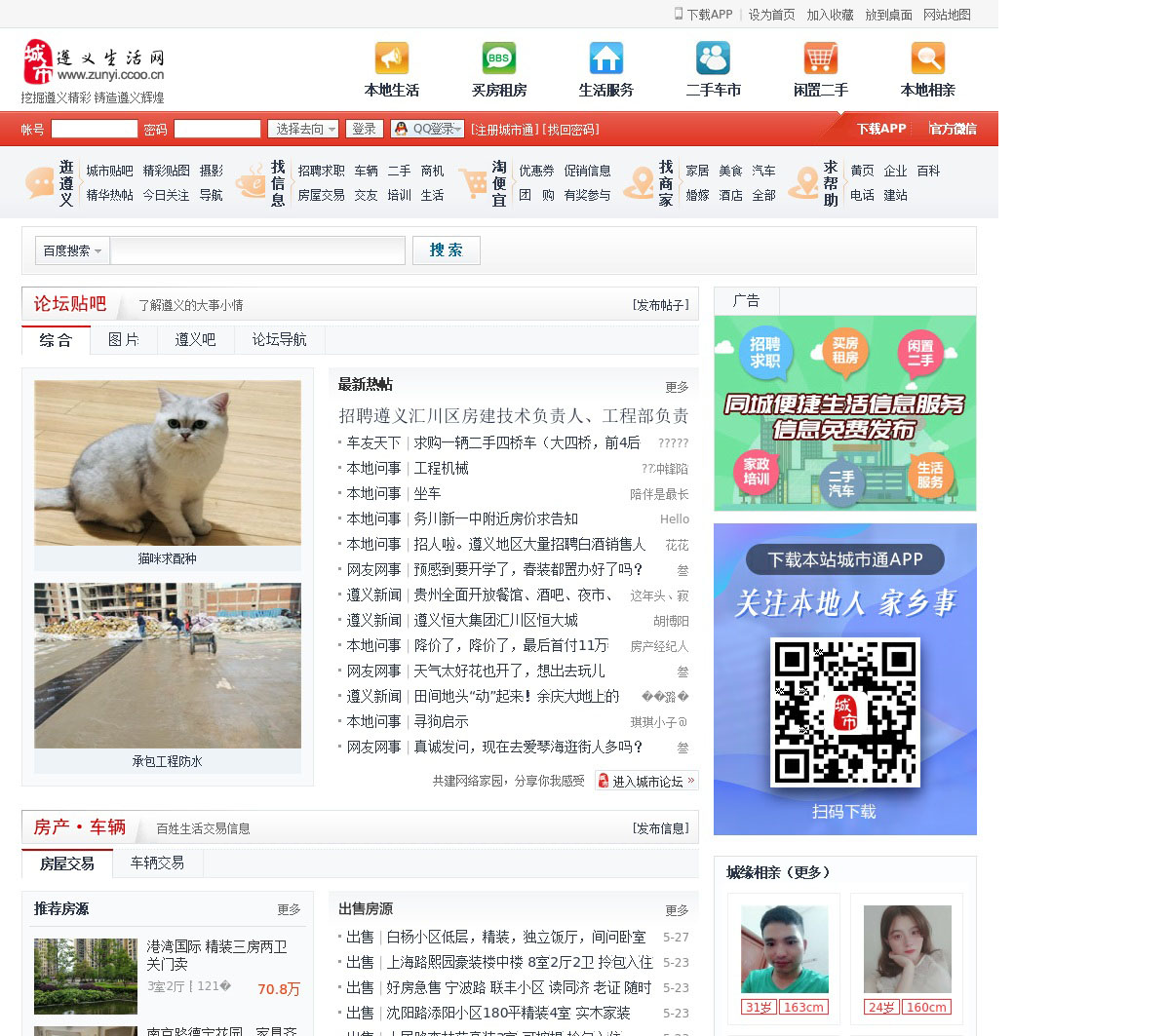Open the post 遵义恒大集团汇川区恒大城
Screen dimensions: 1170x1036
point(495,620)
